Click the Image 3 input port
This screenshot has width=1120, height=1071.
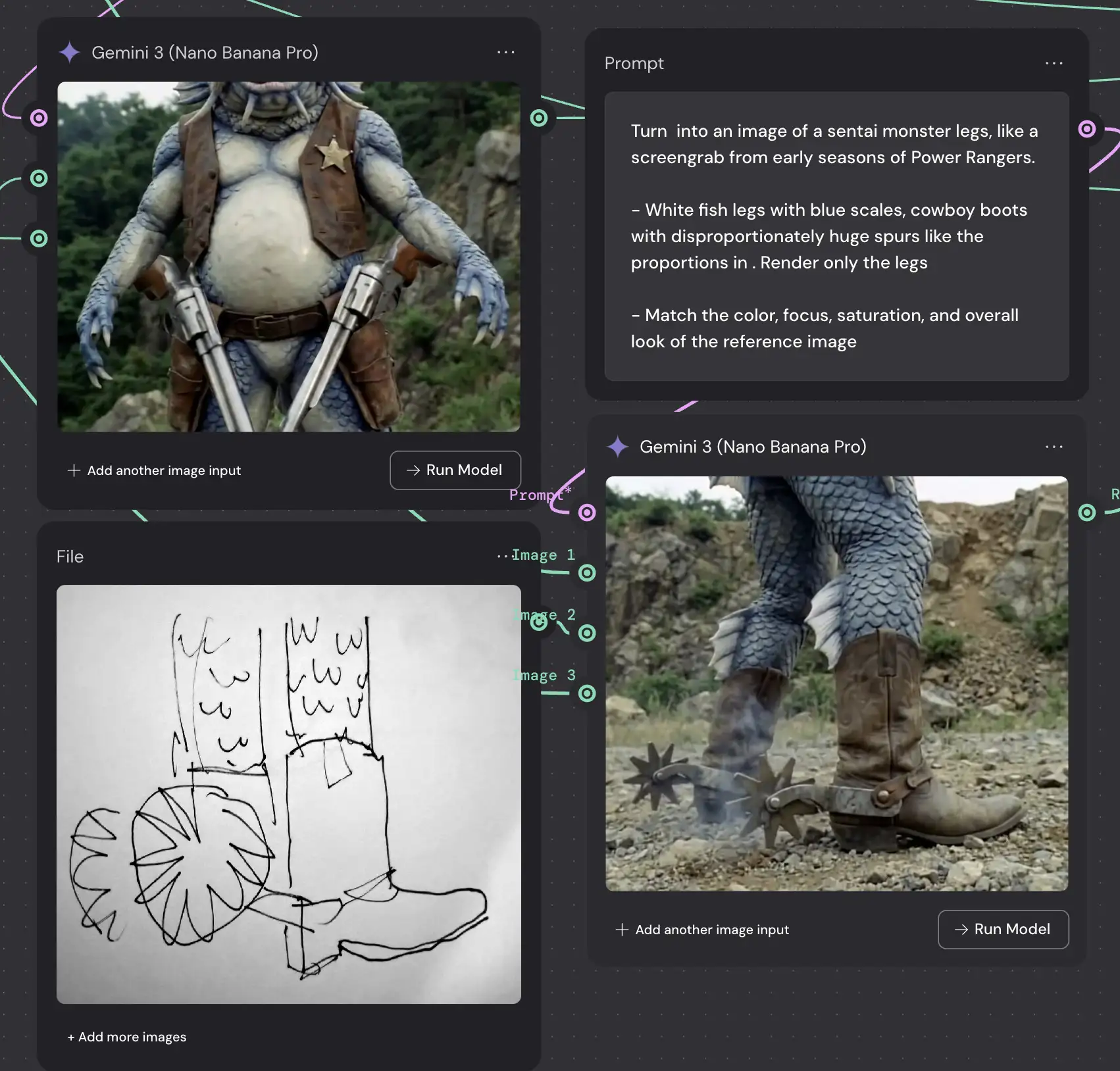point(586,693)
